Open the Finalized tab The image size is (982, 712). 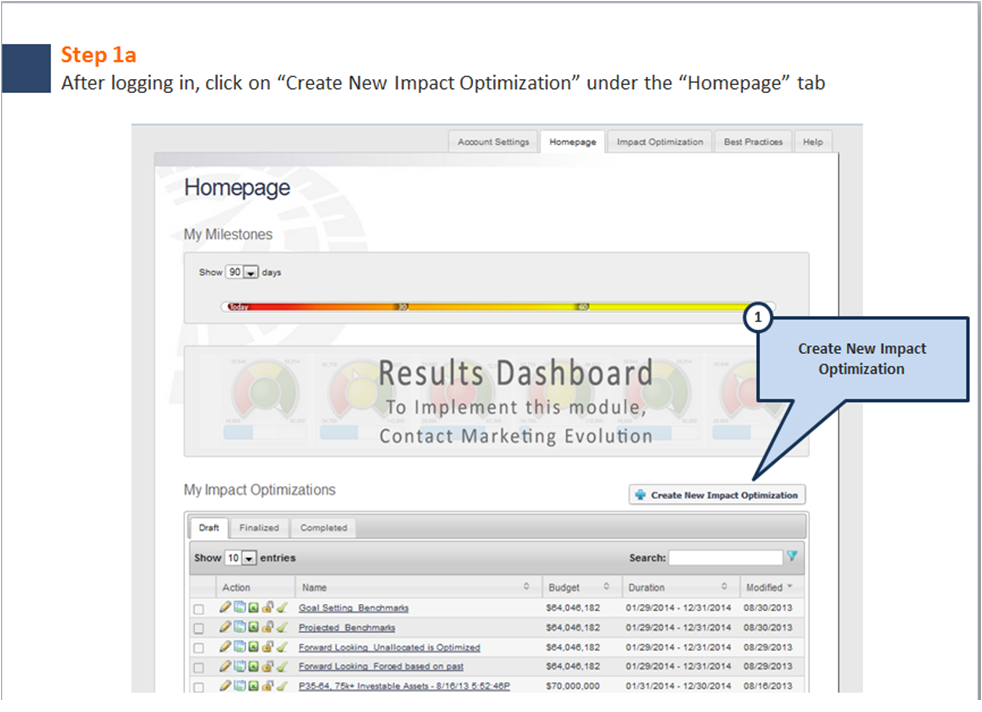259,527
